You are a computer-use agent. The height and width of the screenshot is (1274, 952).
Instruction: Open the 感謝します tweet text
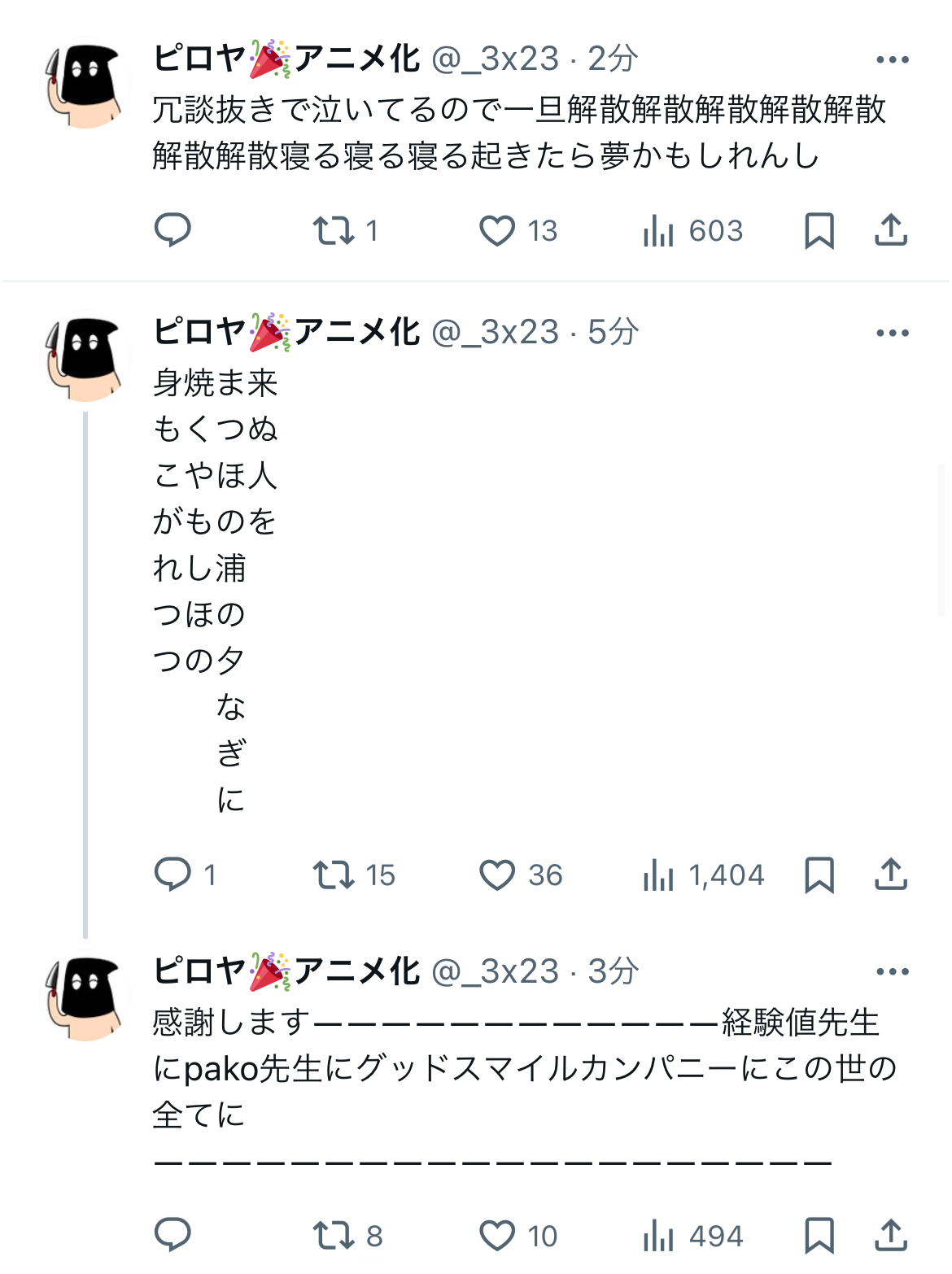(x=521, y=1068)
